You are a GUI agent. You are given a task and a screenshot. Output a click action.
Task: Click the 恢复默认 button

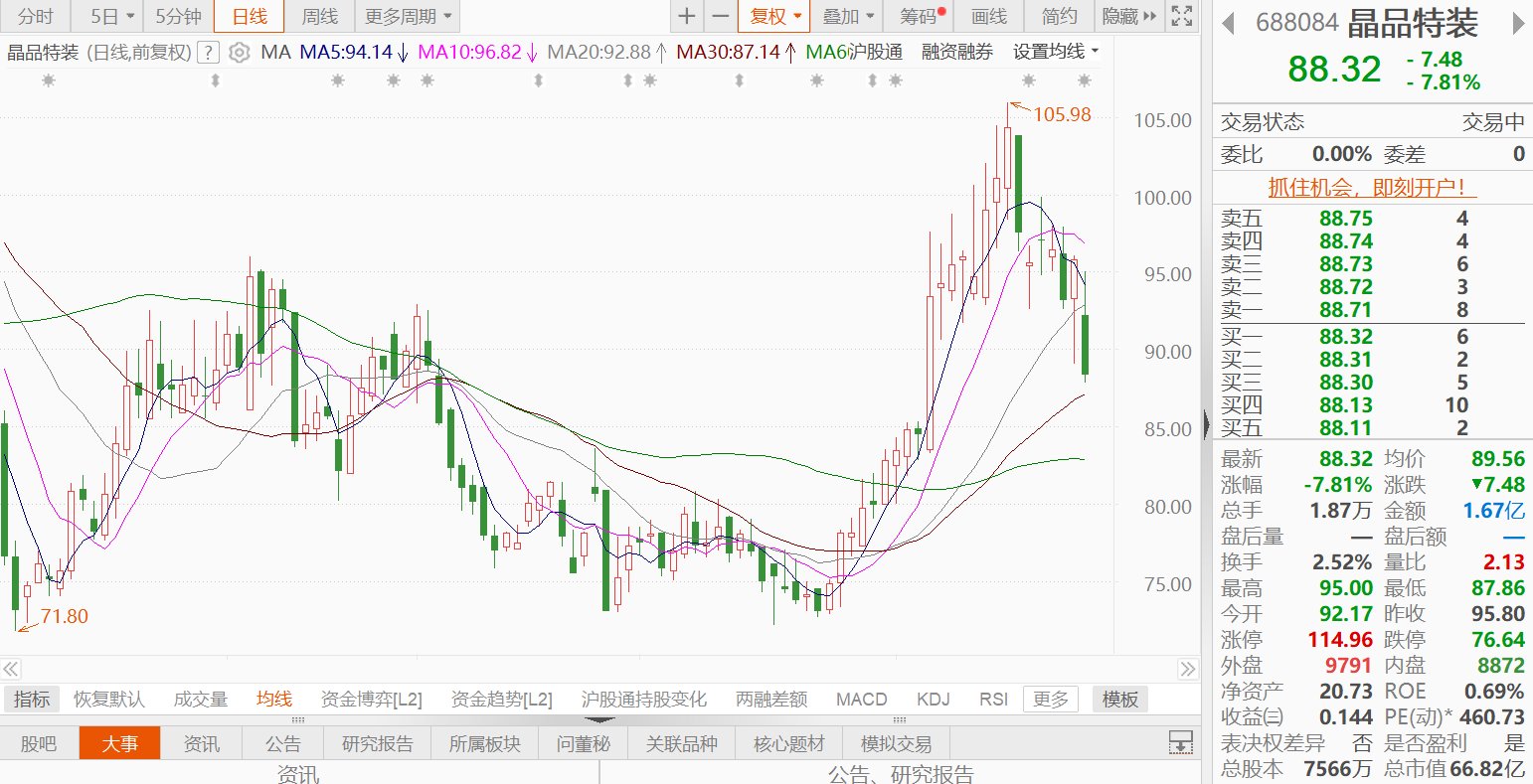[109, 700]
